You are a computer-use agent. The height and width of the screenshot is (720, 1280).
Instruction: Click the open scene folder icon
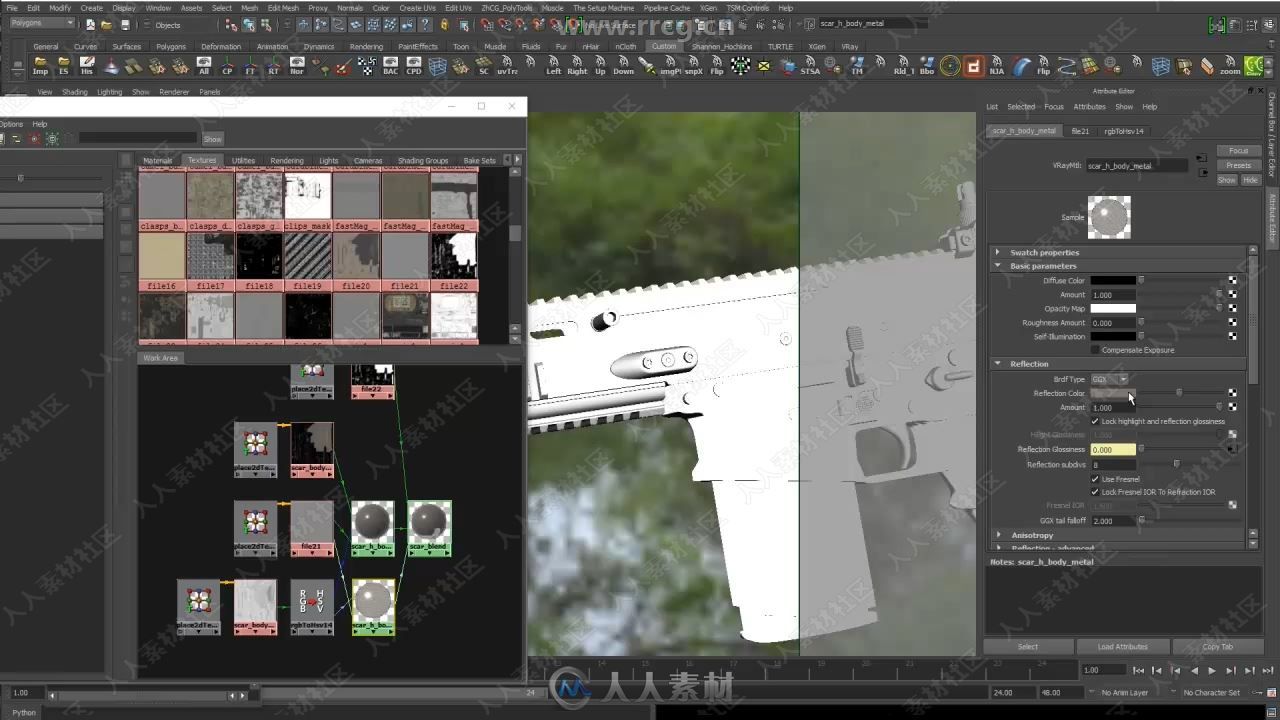[x=107, y=24]
